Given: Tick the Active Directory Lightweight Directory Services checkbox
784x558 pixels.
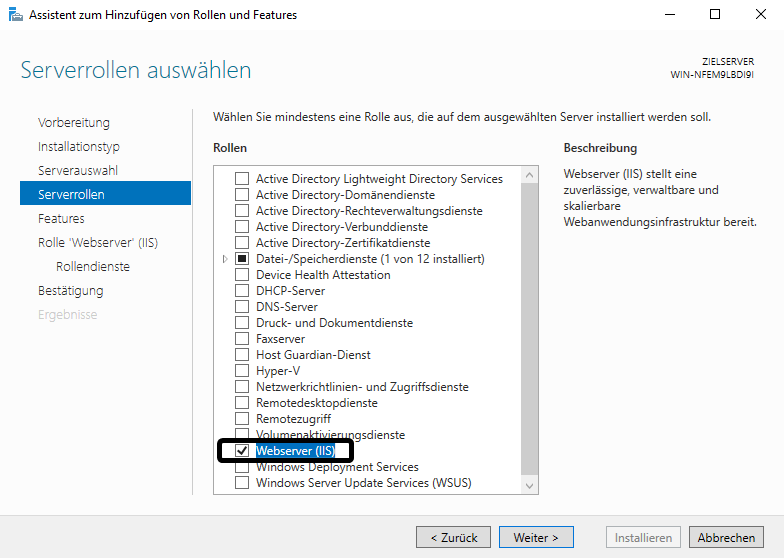Looking at the screenshot, I should (242, 178).
